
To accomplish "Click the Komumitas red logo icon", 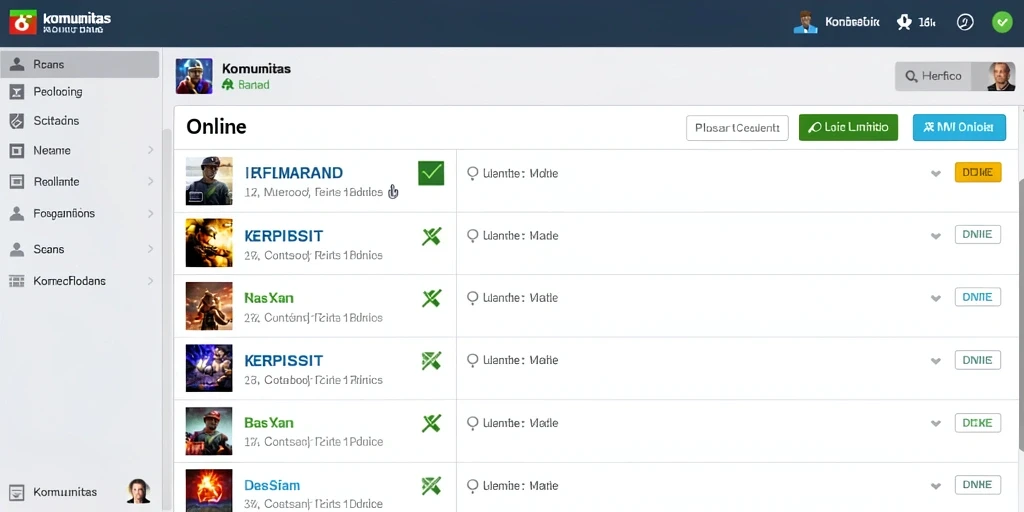I will (x=22, y=22).
